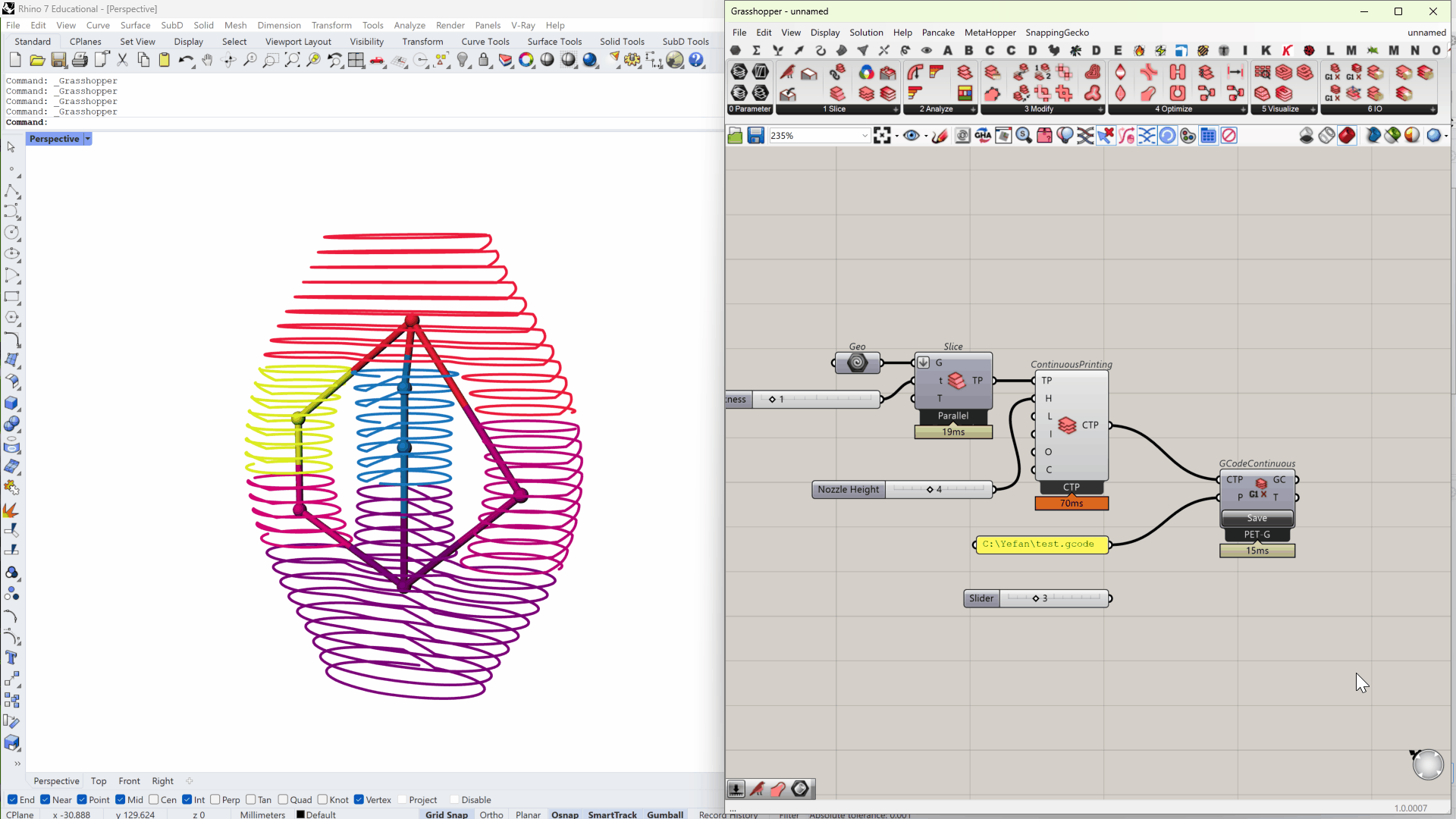
Task: Disable the Near osnap checkbox
Action: [x=45, y=799]
